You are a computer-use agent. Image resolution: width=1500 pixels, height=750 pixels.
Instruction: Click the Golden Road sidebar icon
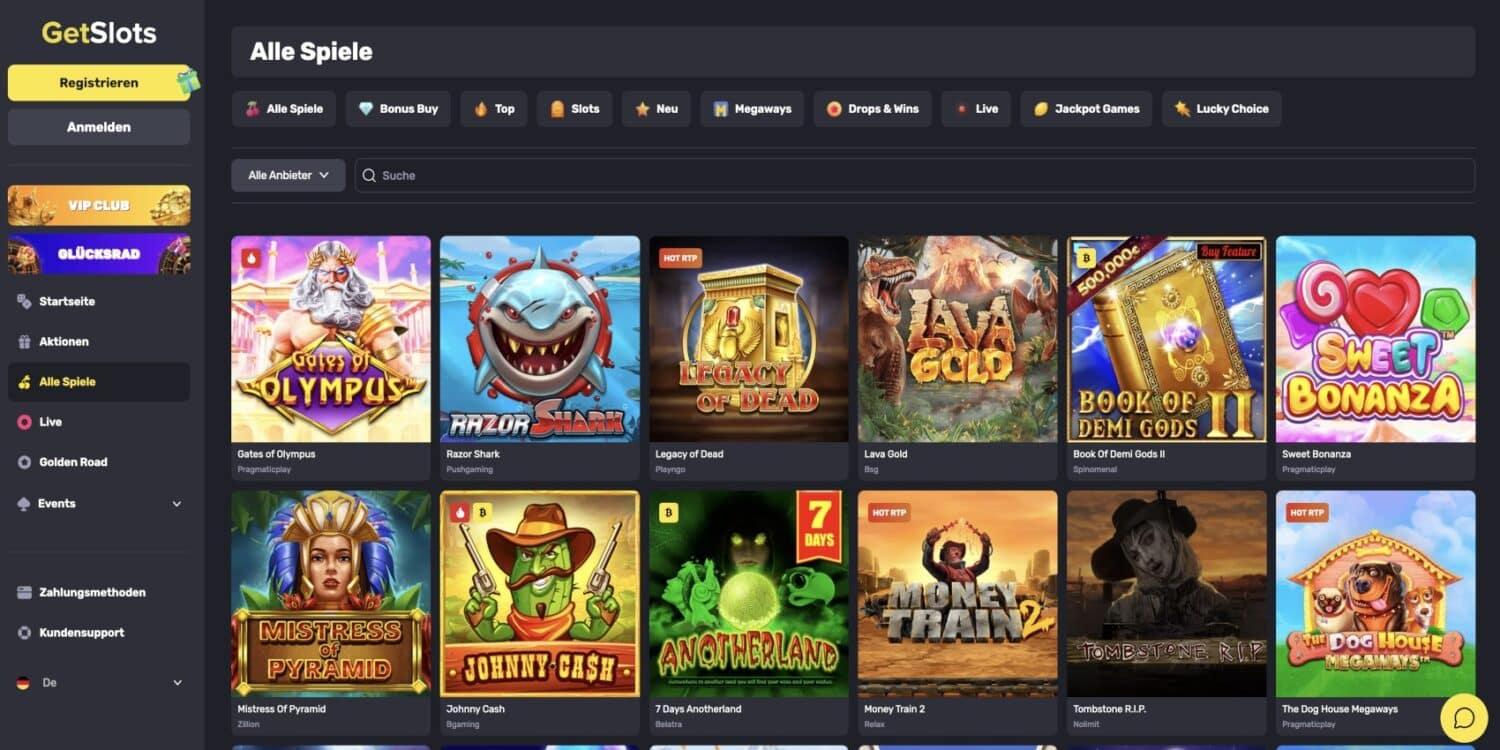24,462
